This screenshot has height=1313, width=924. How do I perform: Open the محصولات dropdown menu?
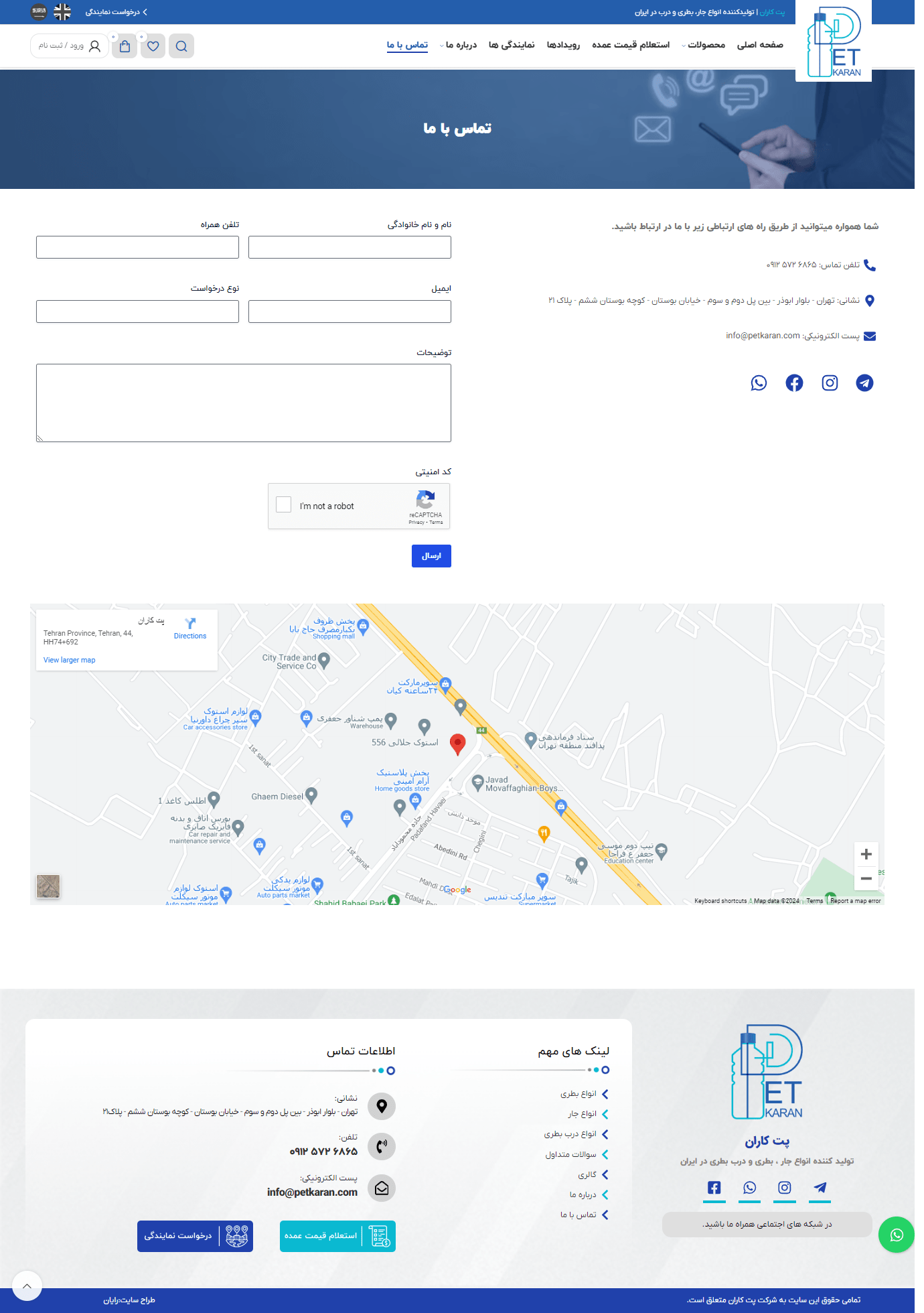coord(703,45)
